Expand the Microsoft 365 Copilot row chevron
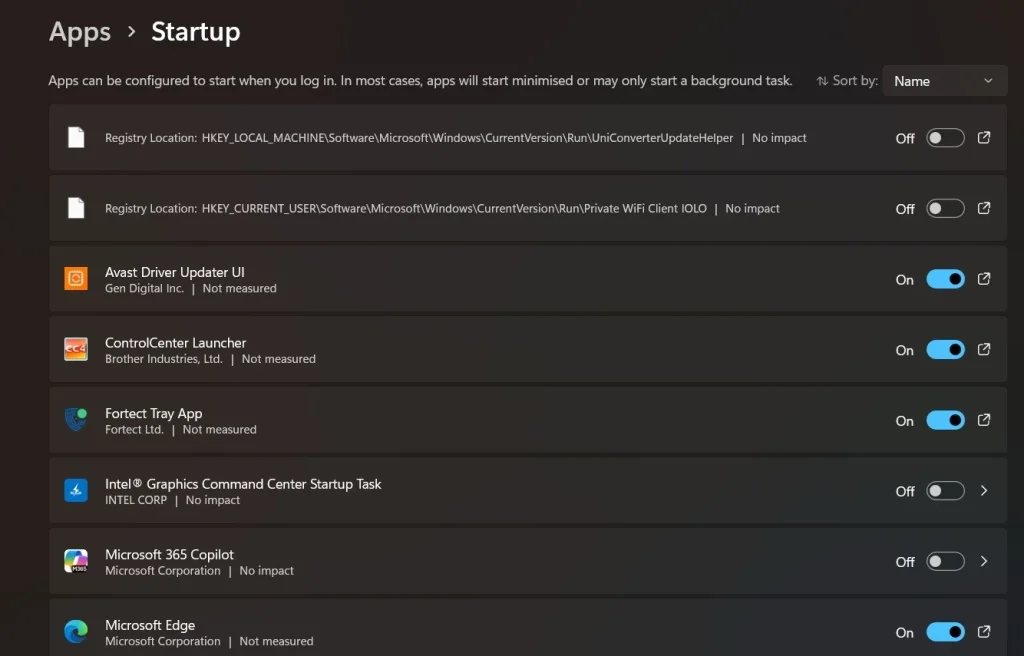Image resolution: width=1024 pixels, height=656 pixels. point(984,561)
